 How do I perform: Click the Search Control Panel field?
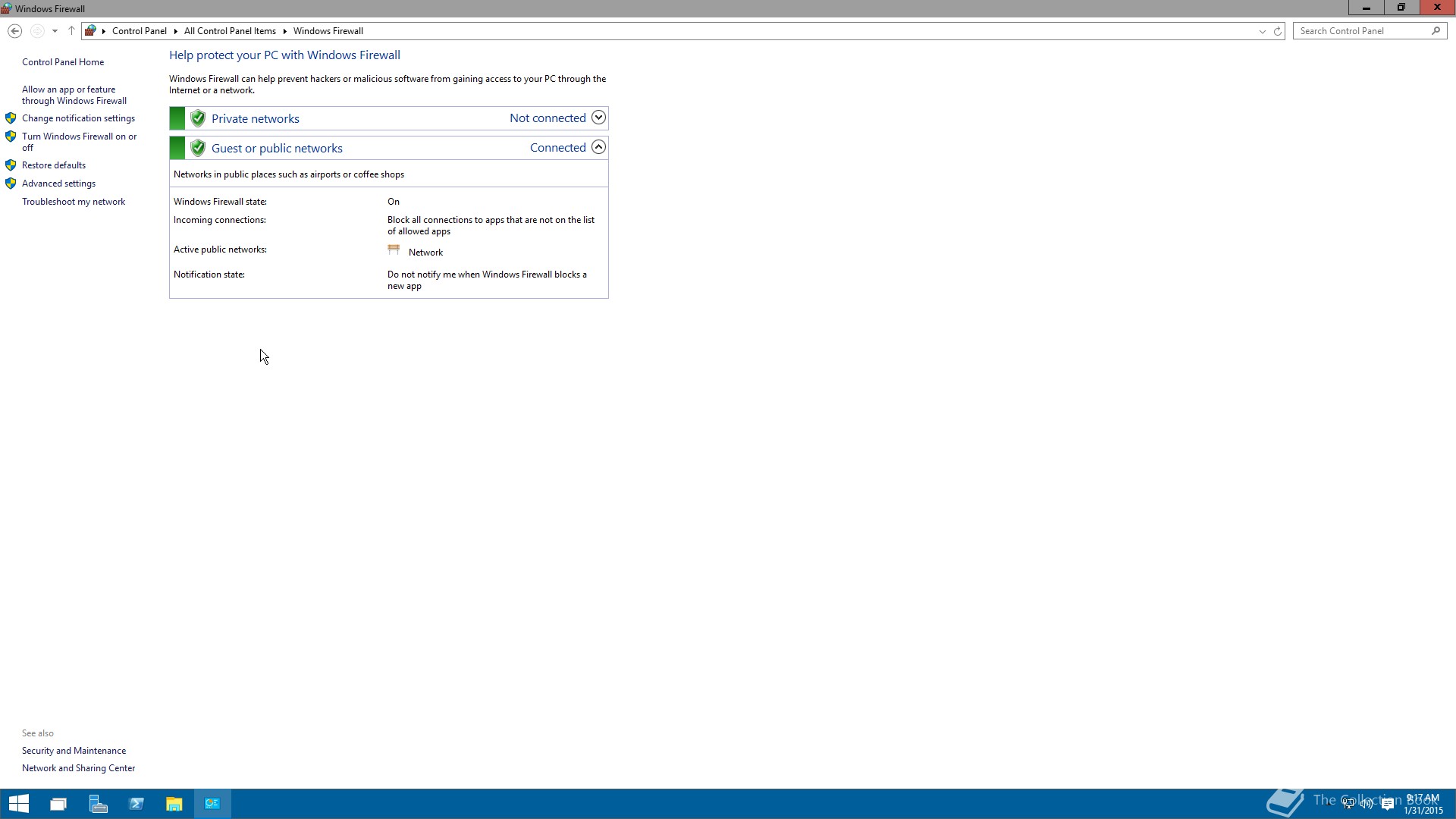[1361, 31]
